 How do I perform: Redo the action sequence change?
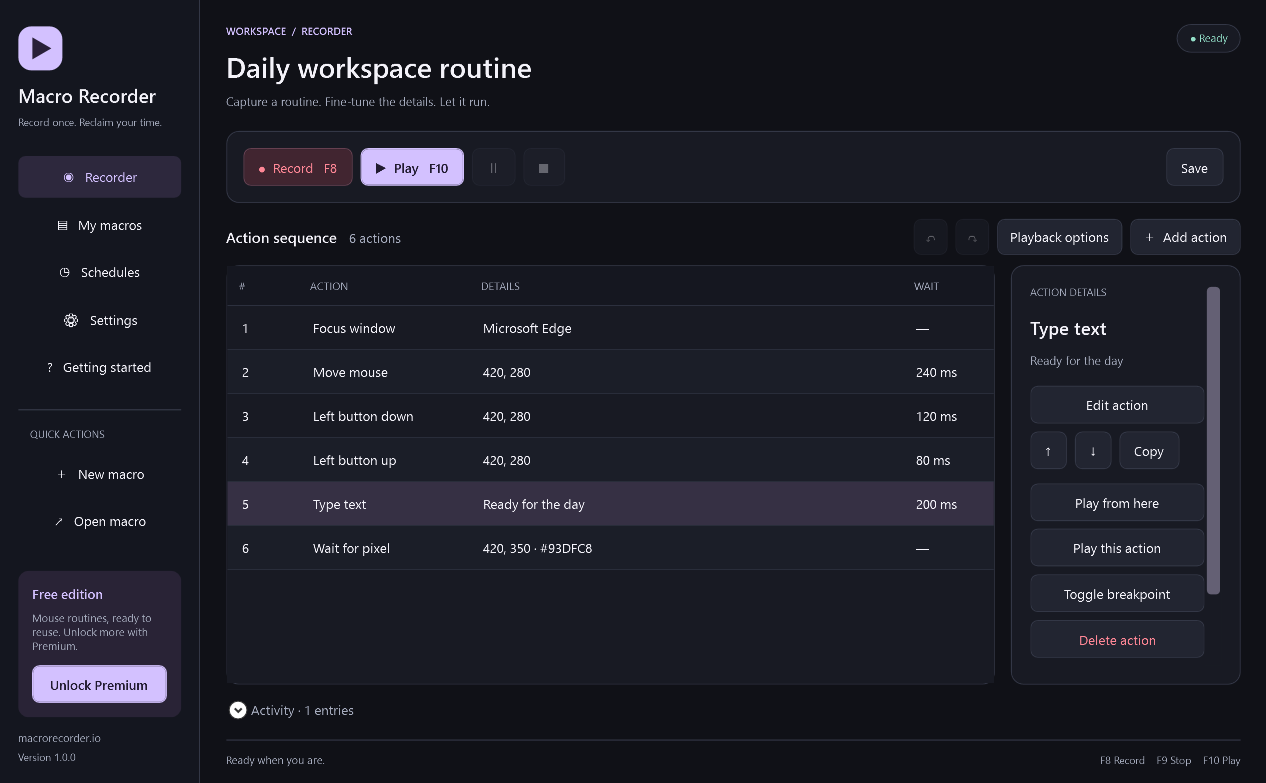pyautogui.click(x=972, y=238)
